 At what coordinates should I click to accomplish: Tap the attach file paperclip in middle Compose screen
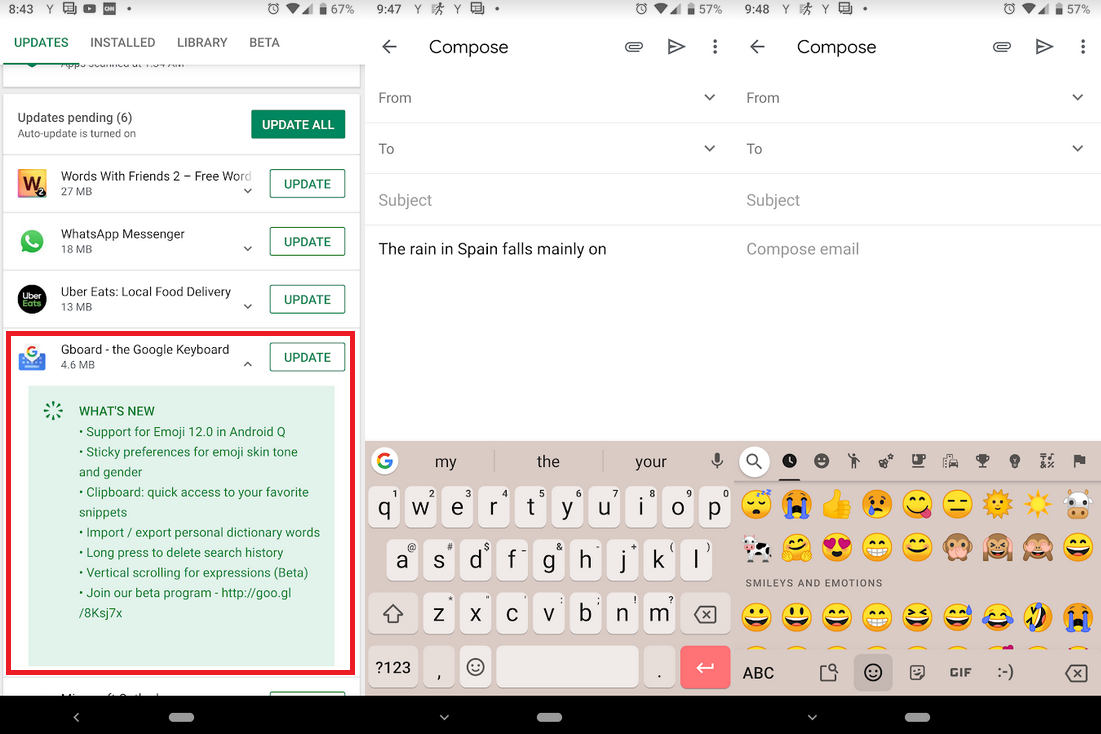[x=633, y=47]
